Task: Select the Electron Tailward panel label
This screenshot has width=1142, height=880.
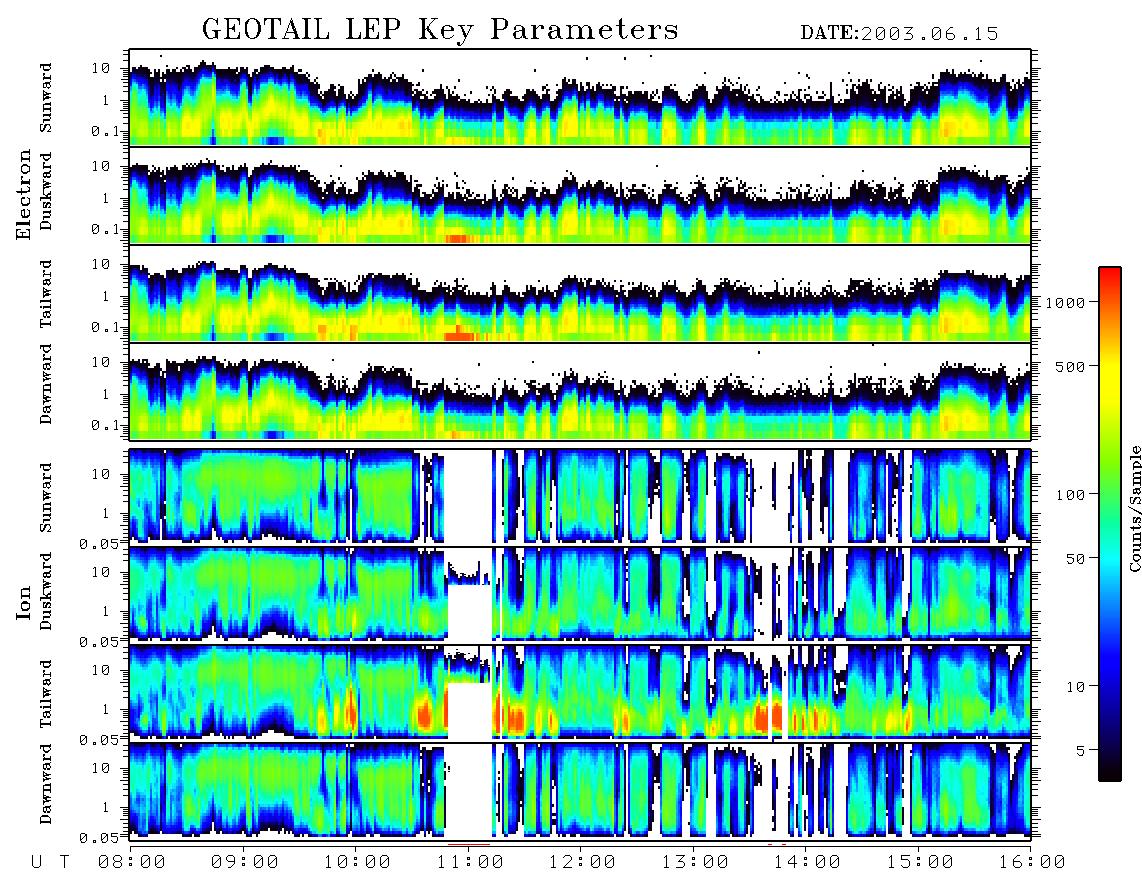Action: (x=46, y=294)
